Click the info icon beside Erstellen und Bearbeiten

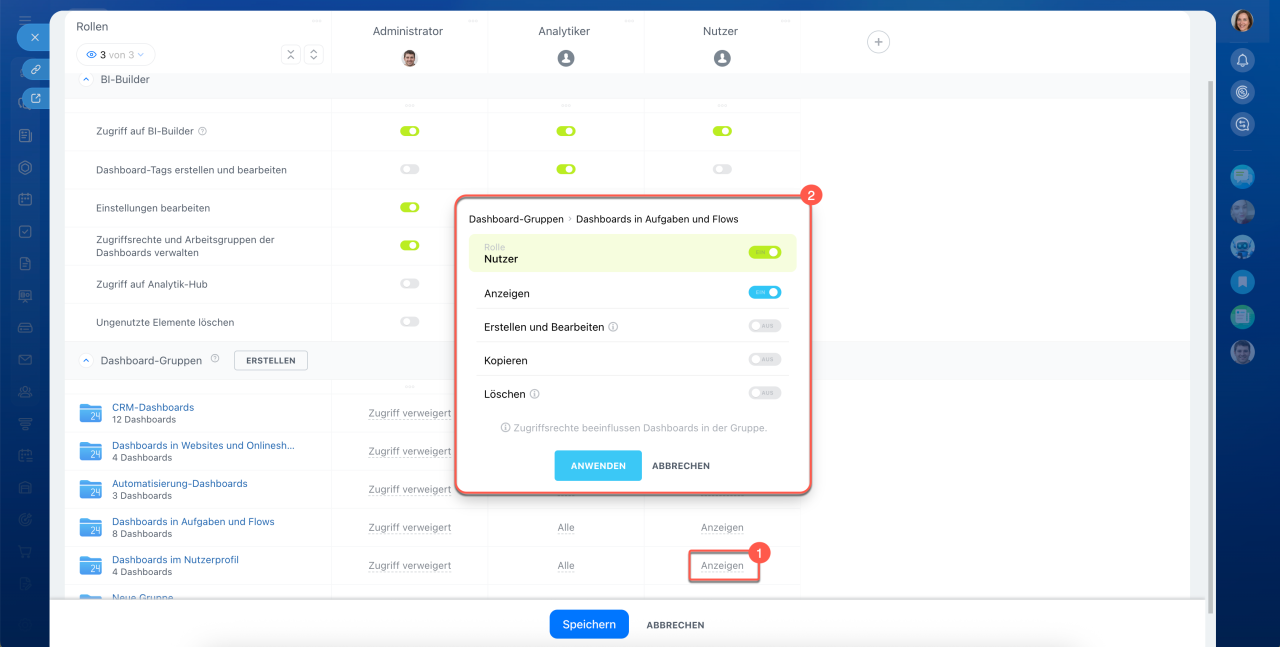613,327
